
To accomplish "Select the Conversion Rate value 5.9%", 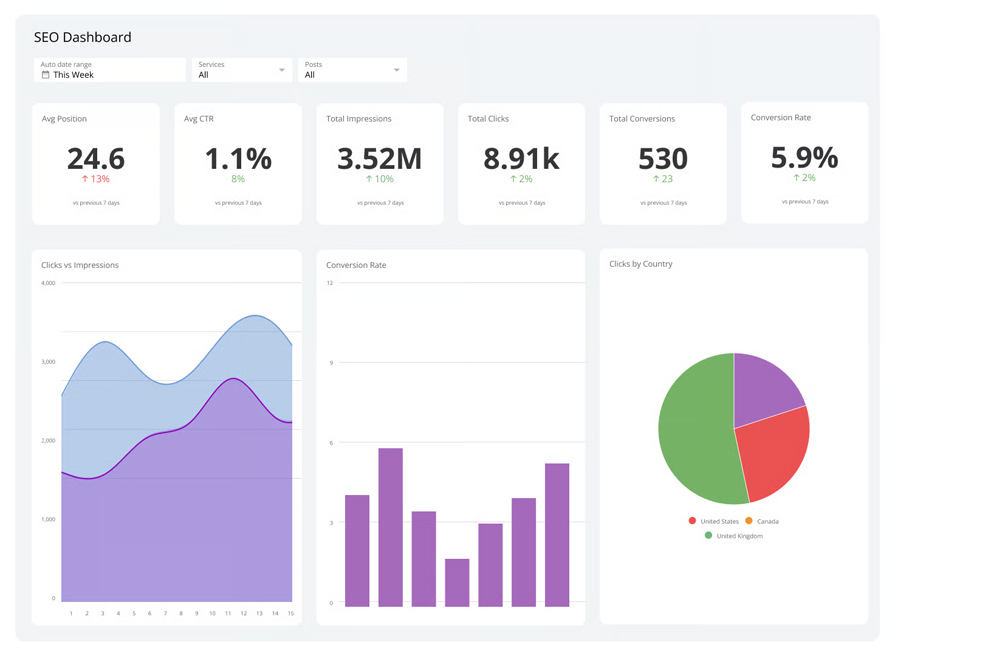I will tap(804, 157).
